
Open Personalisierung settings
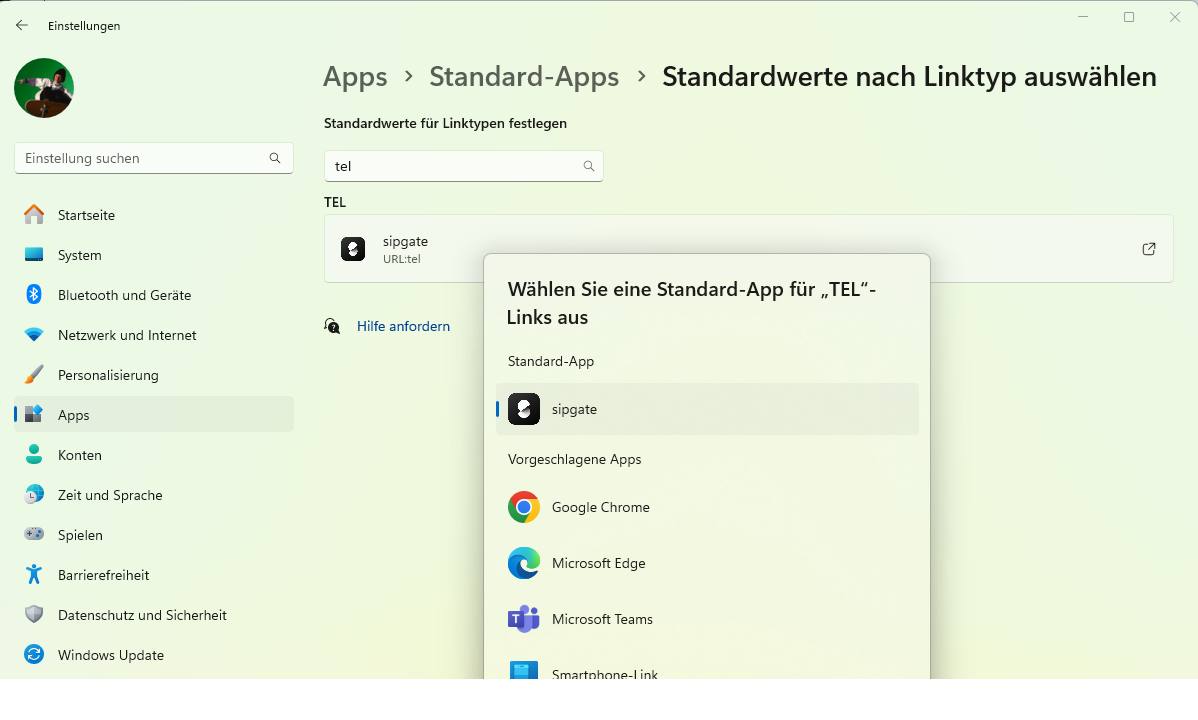pos(154,375)
